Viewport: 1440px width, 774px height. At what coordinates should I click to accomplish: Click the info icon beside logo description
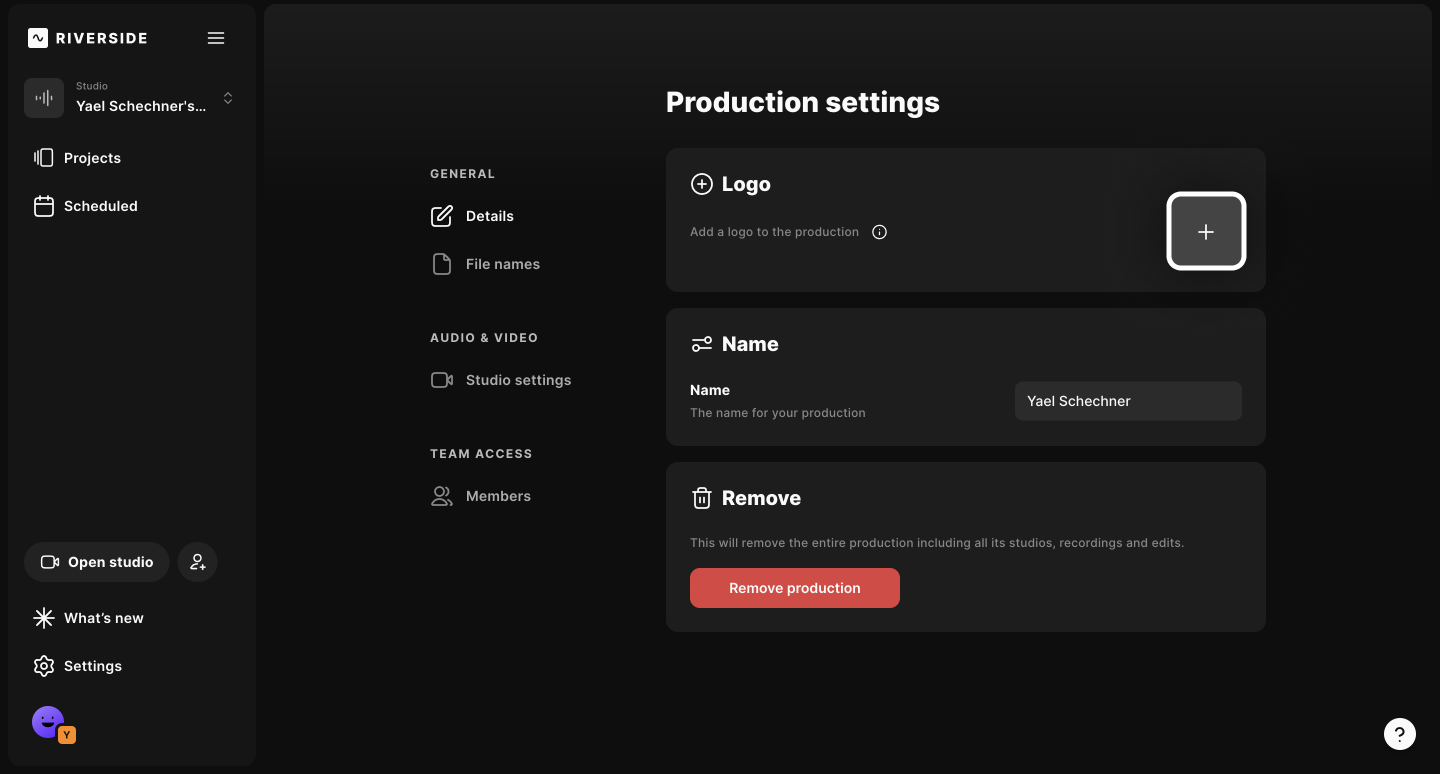(x=879, y=232)
